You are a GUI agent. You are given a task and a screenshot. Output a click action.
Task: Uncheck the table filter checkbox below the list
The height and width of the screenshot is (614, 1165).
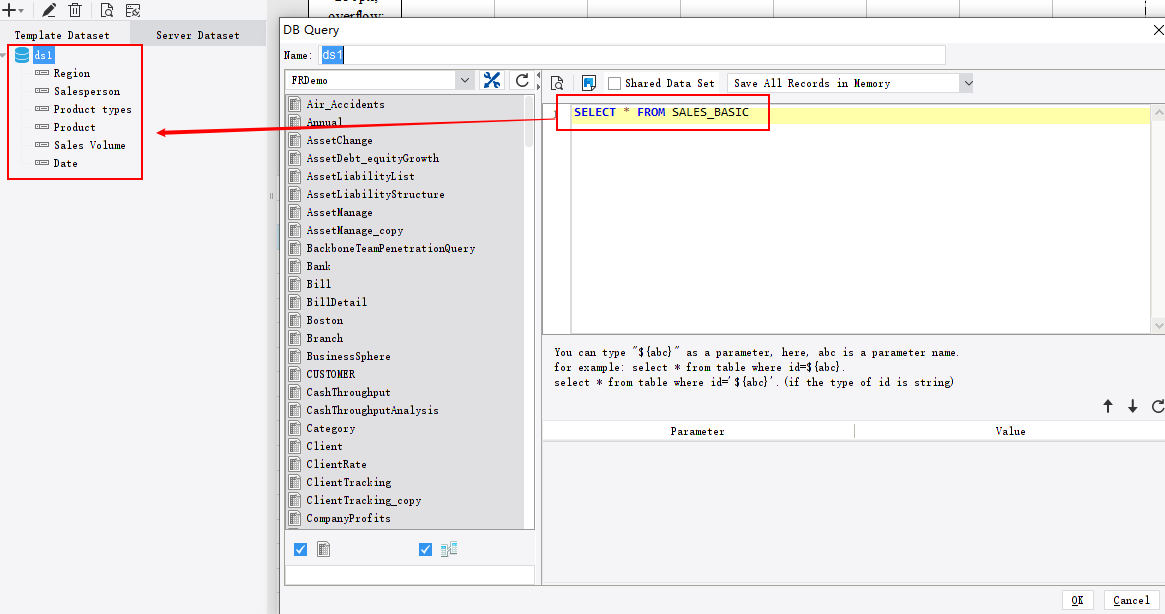click(301, 549)
